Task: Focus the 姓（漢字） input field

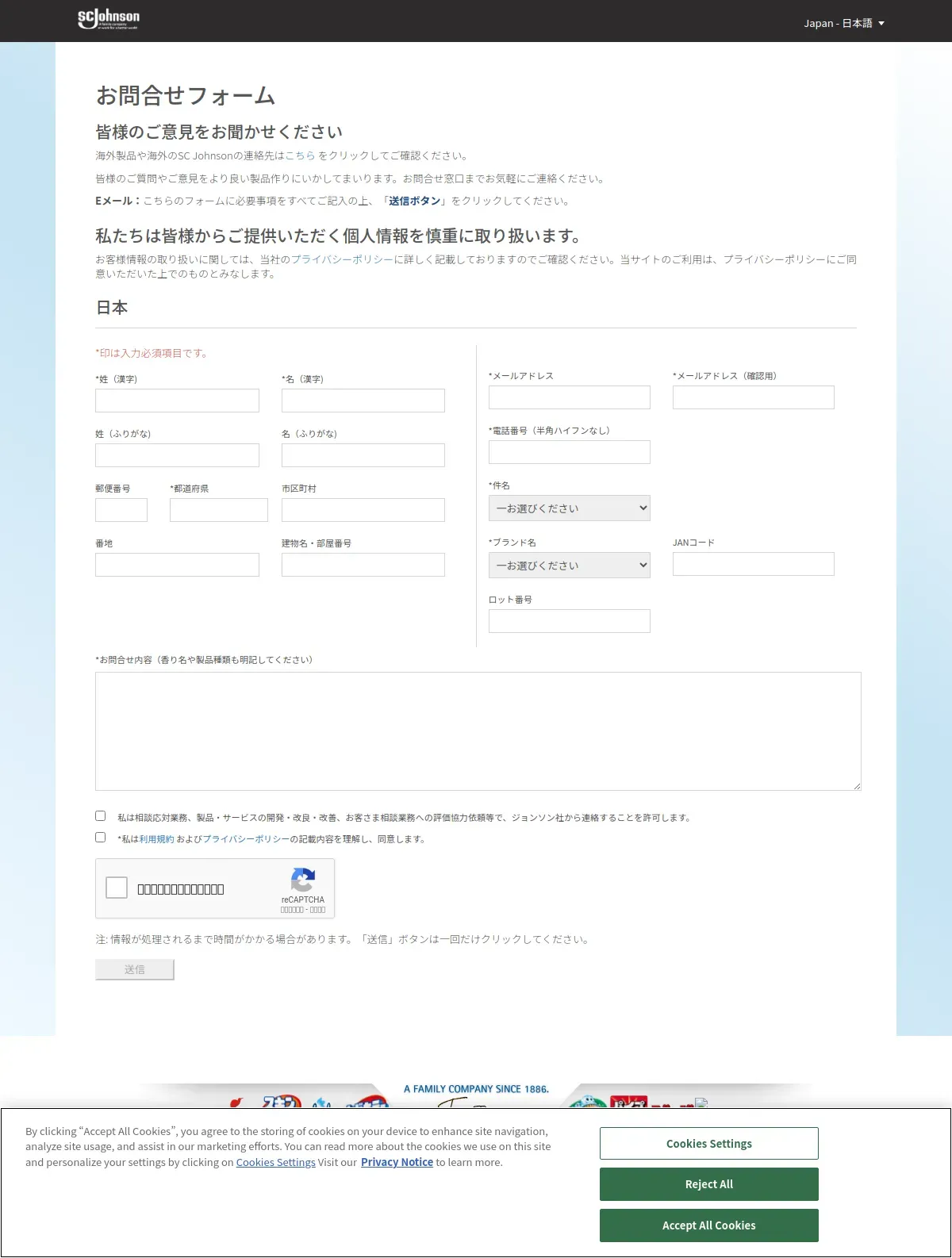Action: (x=177, y=401)
